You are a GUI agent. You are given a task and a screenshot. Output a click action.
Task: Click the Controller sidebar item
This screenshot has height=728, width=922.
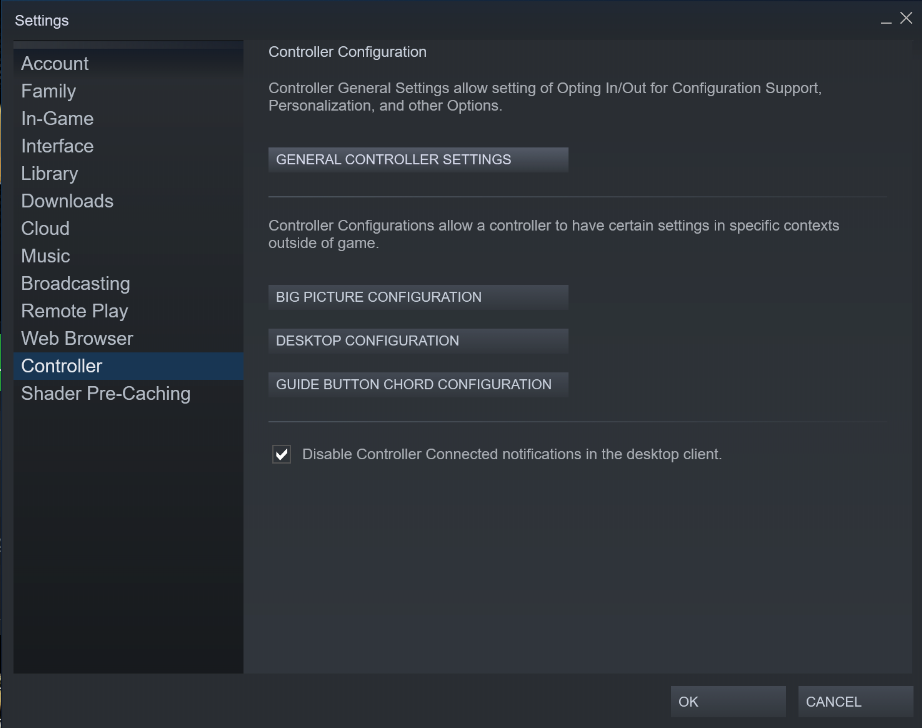(61, 366)
